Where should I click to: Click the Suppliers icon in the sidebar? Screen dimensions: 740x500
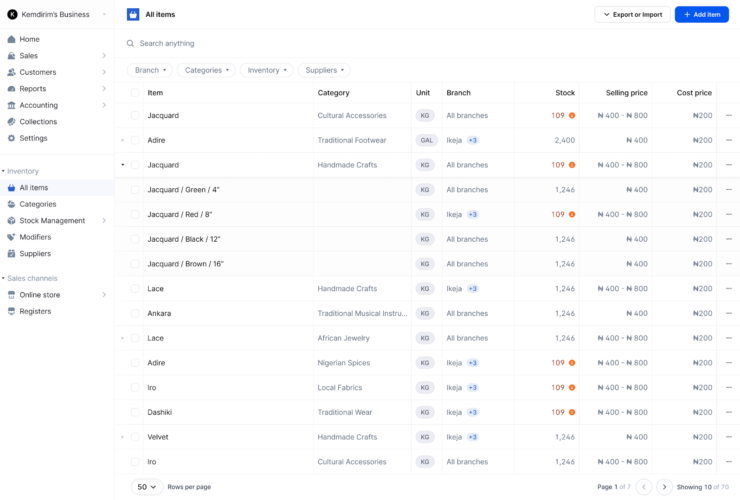tap(12, 254)
